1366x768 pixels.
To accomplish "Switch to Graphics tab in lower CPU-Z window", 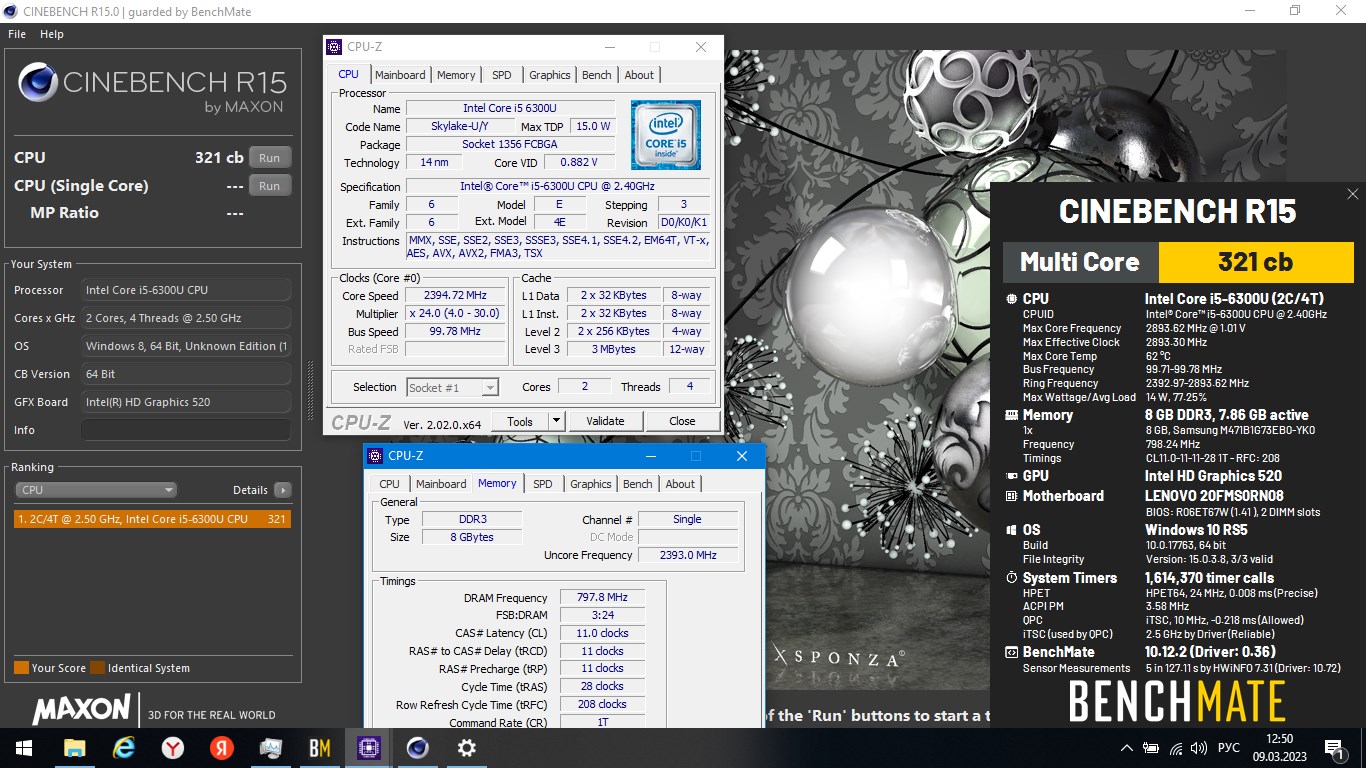I will [591, 484].
